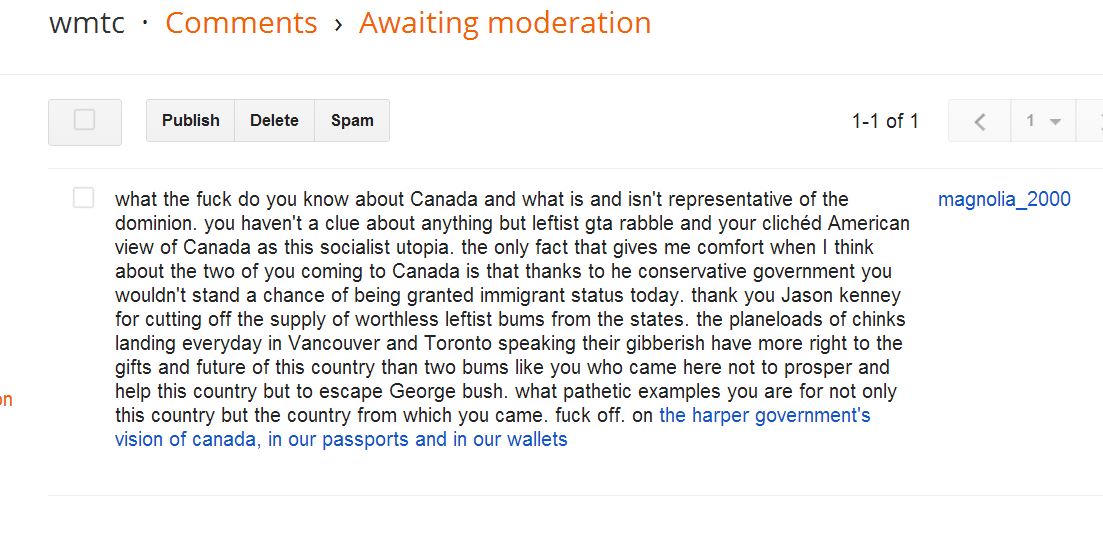
Task: Click the dot separator after wmtc
Action: tap(145, 22)
